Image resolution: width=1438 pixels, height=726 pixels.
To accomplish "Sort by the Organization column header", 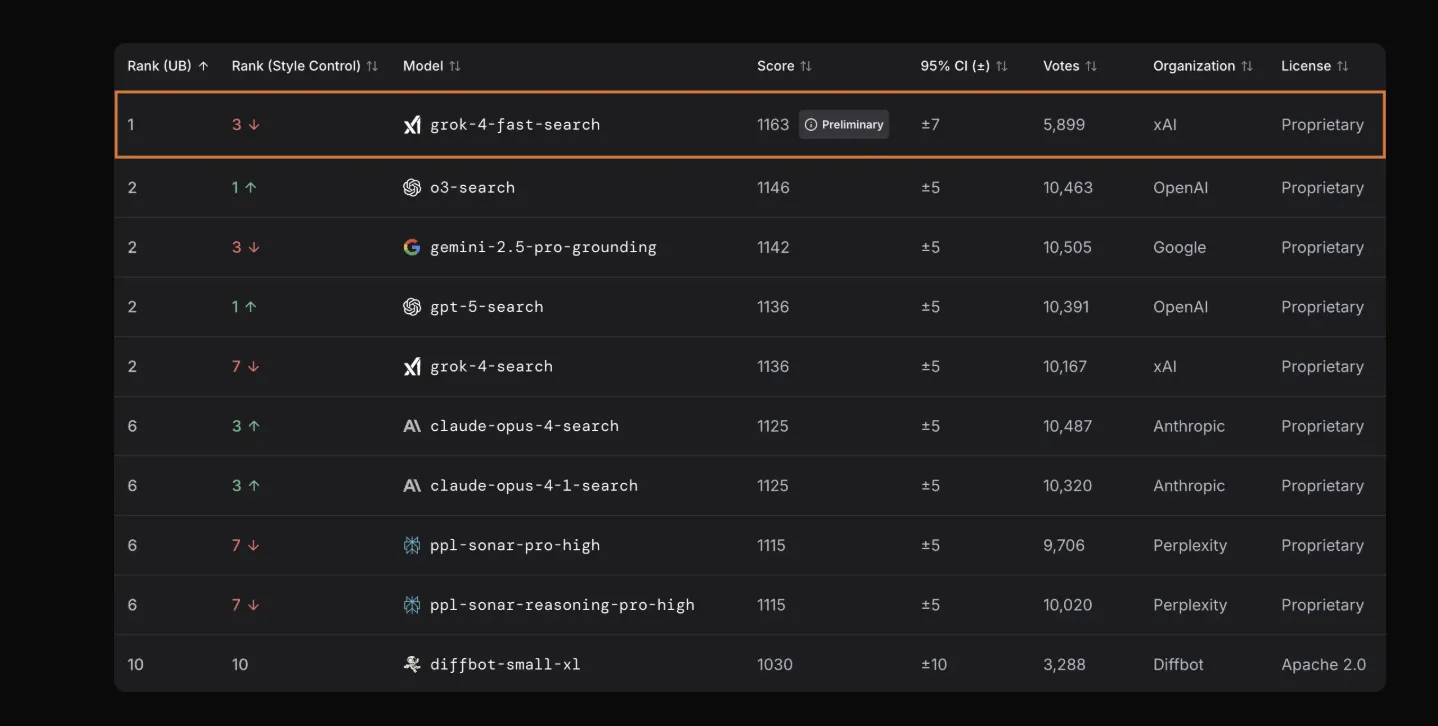I will (1202, 66).
